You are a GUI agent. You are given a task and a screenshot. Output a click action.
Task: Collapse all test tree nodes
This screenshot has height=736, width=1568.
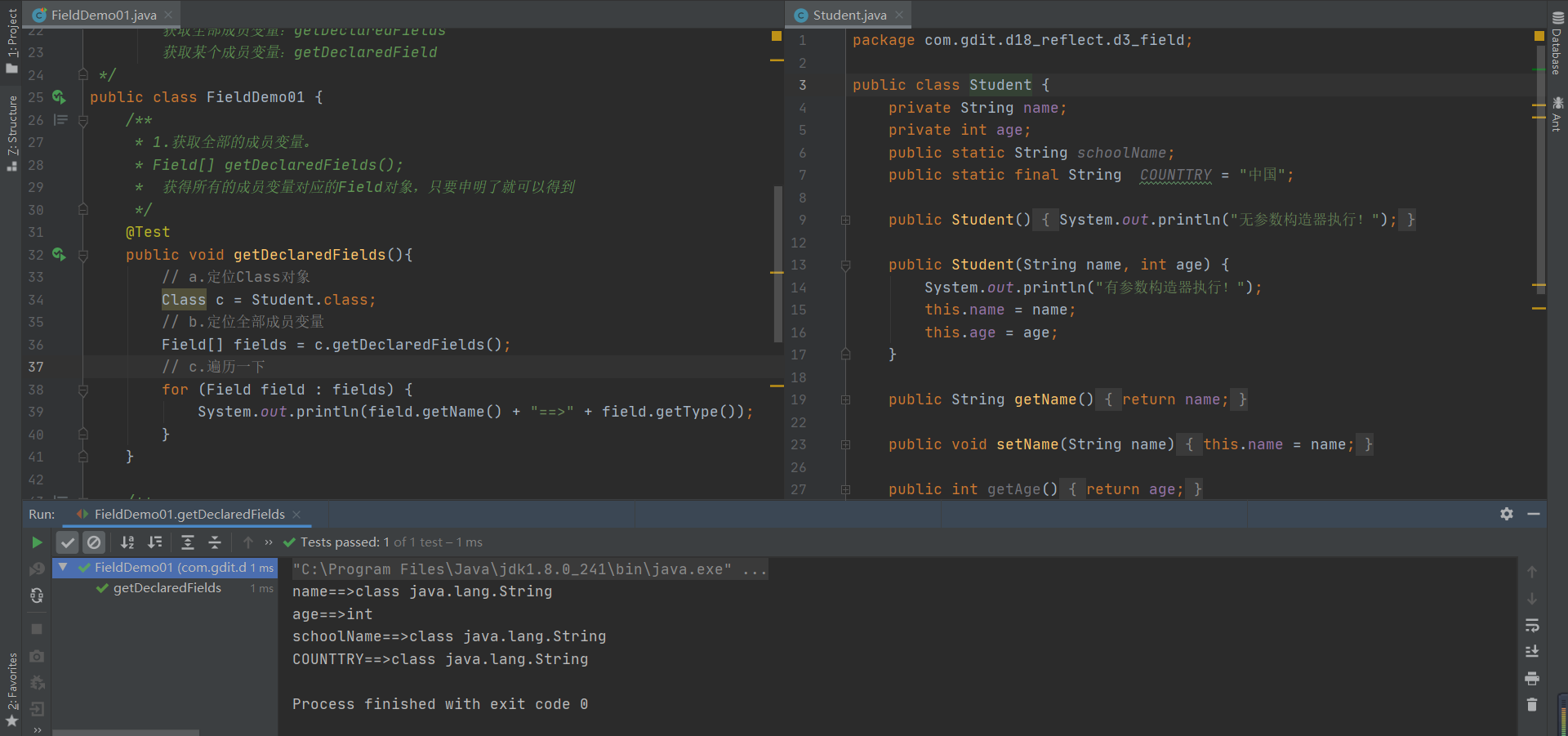click(214, 542)
